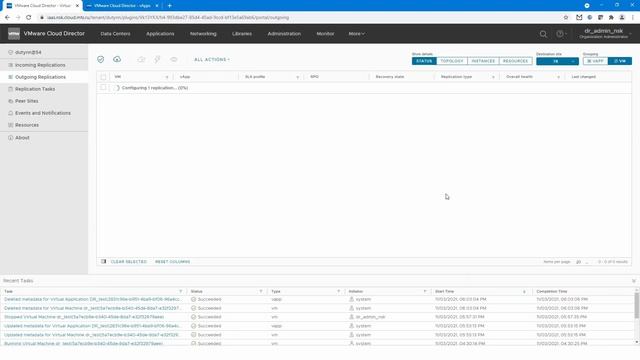640x360 pixels.
Task: Sort by Start Time arrow icon
Action: tap(524, 291)
